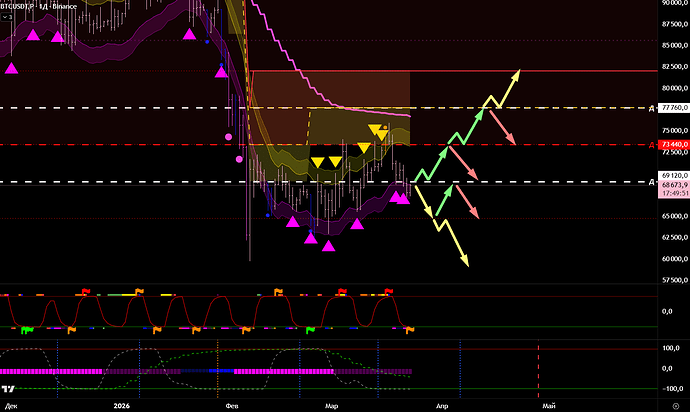The image size is (690, 412).
Task: Click the Май label on the time axis
Action: tap(548, 406)
